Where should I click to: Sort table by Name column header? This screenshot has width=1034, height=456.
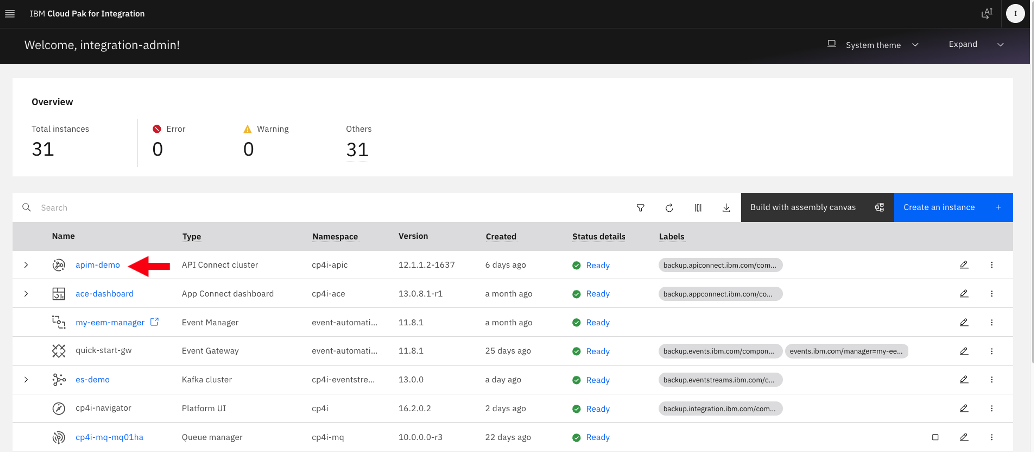click(63, 236)
